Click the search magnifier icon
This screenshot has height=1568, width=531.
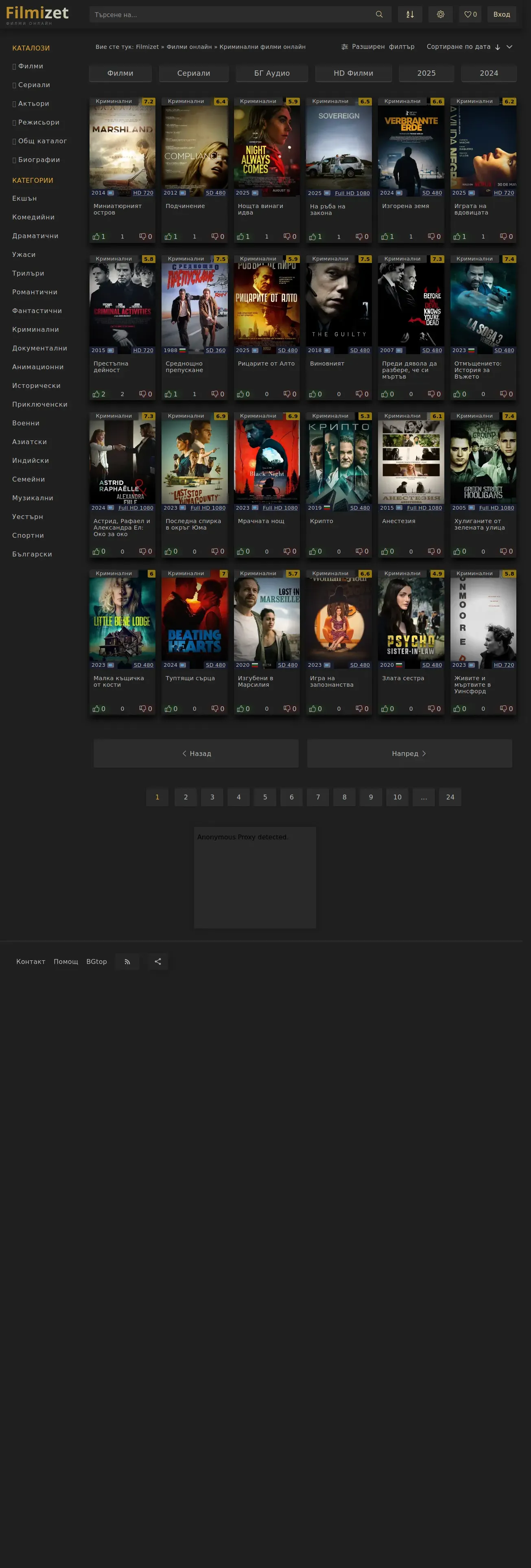tap(379, 15)
